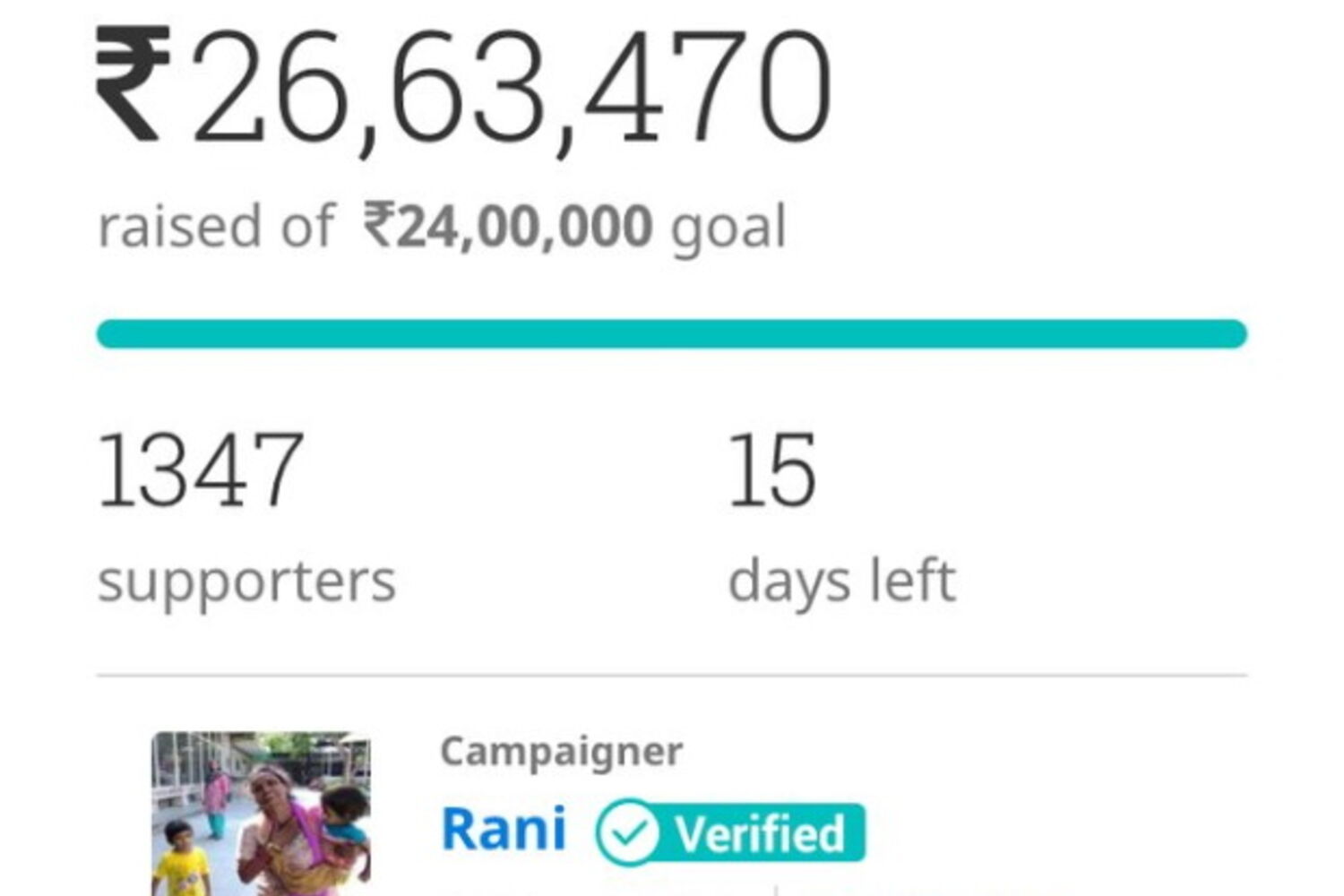Click the teal fundraising progress bar
The height and width of the screenshot is (896, 1344).
(672, 334)
